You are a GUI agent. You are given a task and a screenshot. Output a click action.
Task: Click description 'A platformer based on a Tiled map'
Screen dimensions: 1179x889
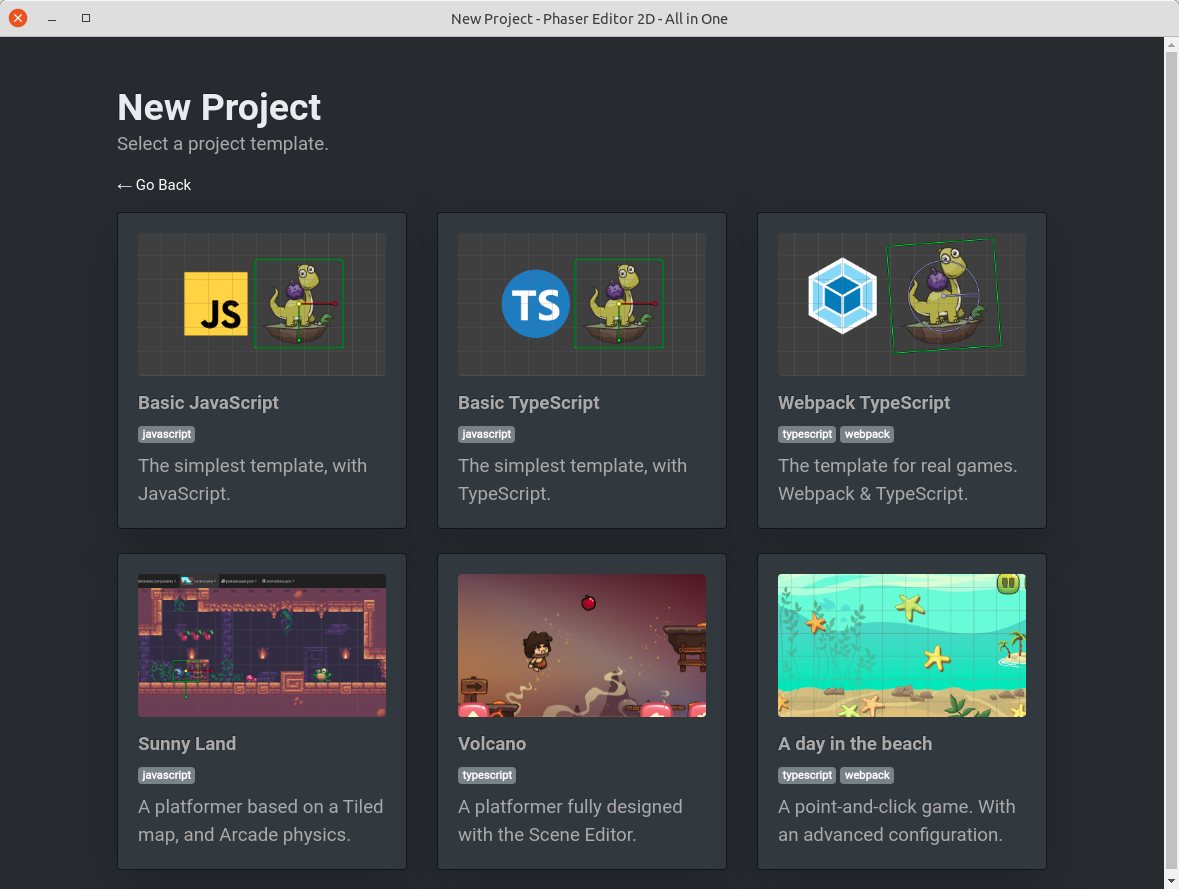point(261,821)
